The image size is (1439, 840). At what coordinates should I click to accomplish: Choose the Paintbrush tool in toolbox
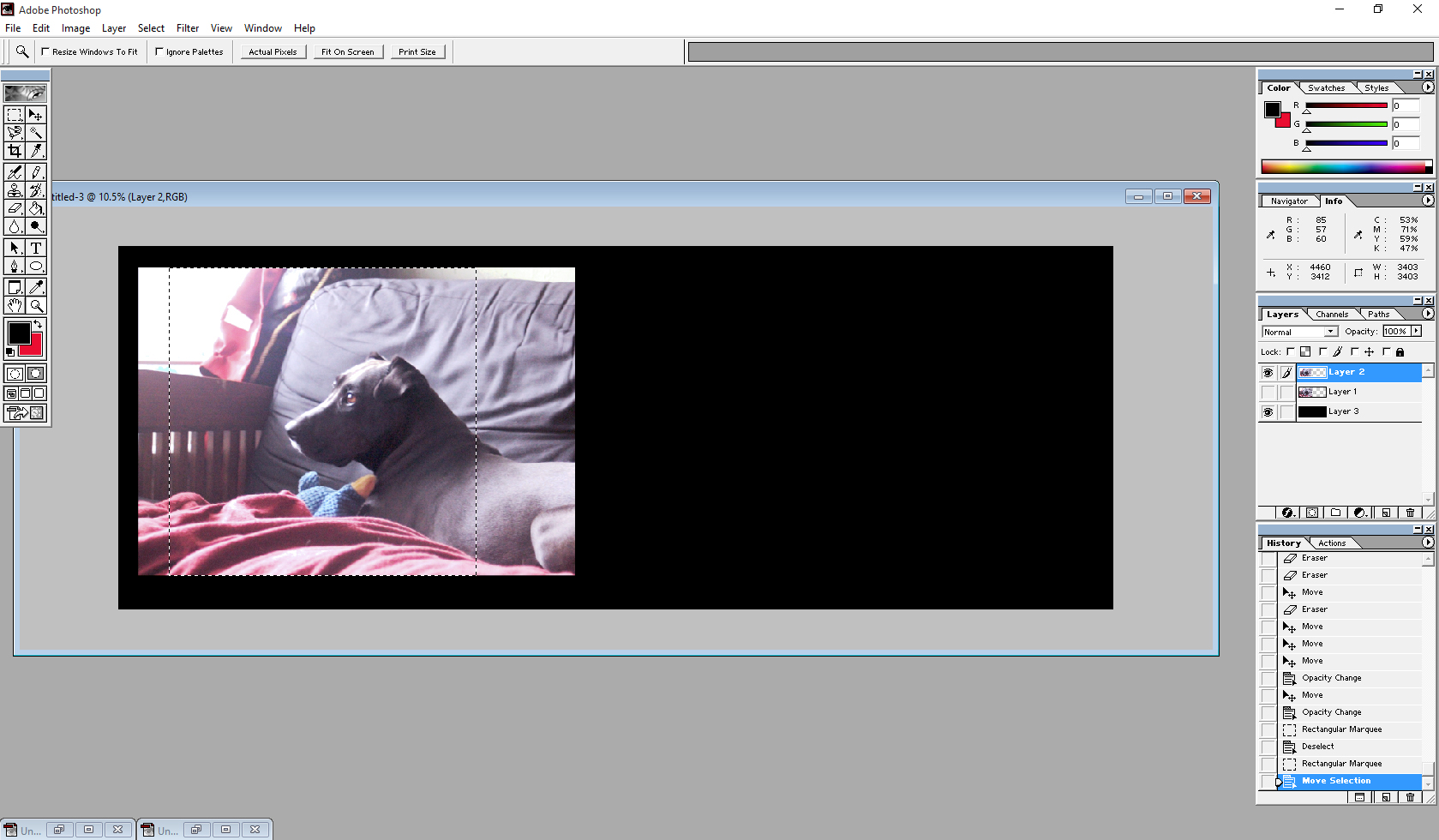tap(36, 172)
